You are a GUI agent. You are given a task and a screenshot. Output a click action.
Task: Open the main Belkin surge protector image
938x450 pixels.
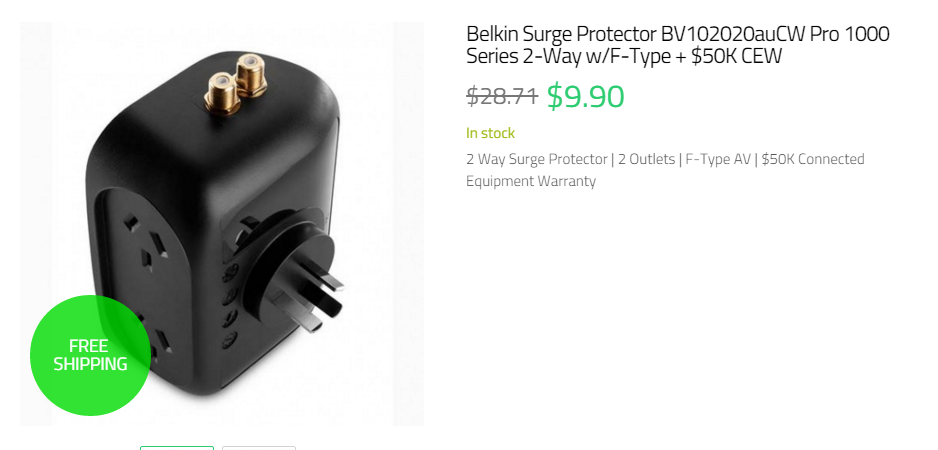coord(222,224)
